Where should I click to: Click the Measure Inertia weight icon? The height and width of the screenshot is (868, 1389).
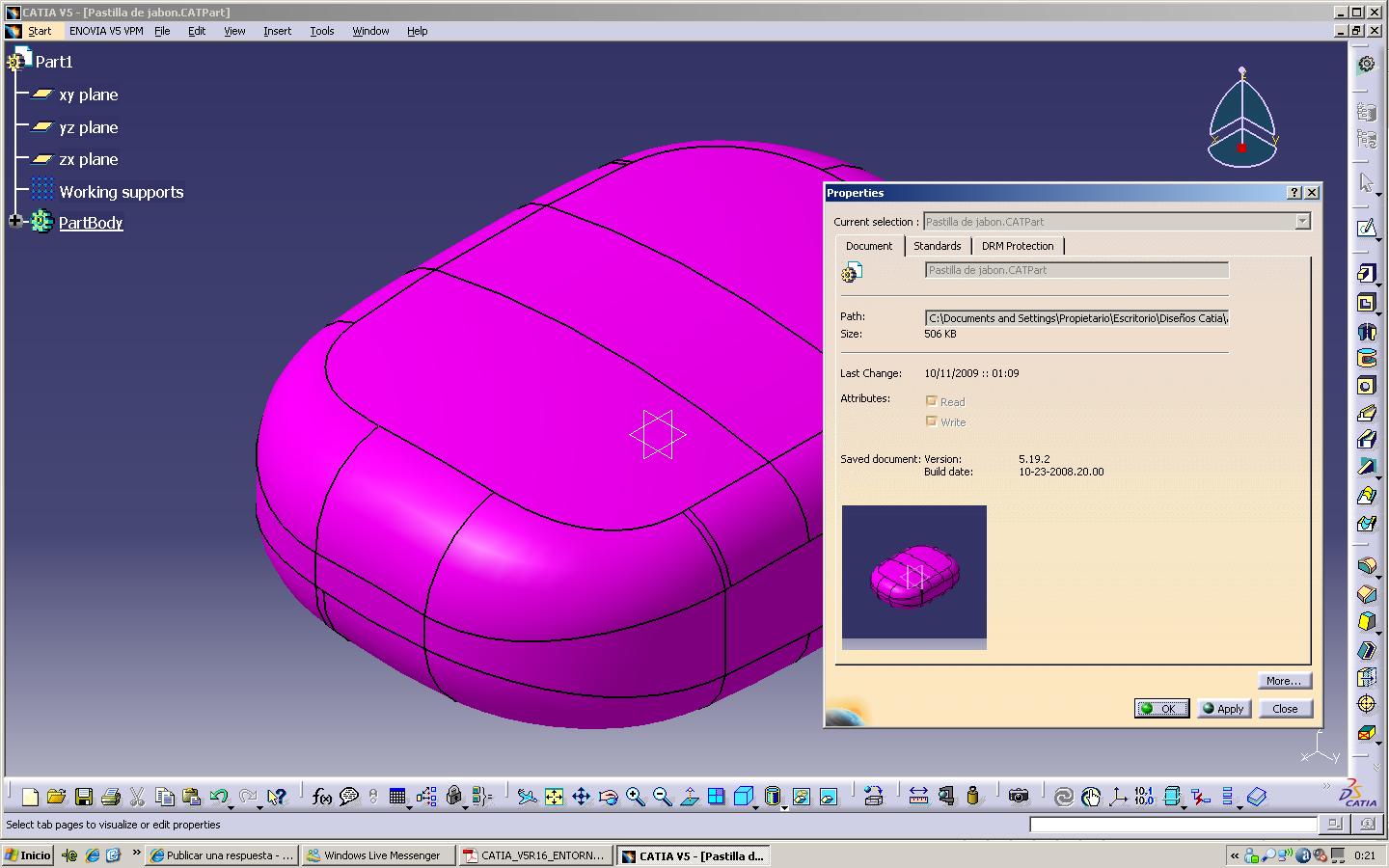(972, 797)
